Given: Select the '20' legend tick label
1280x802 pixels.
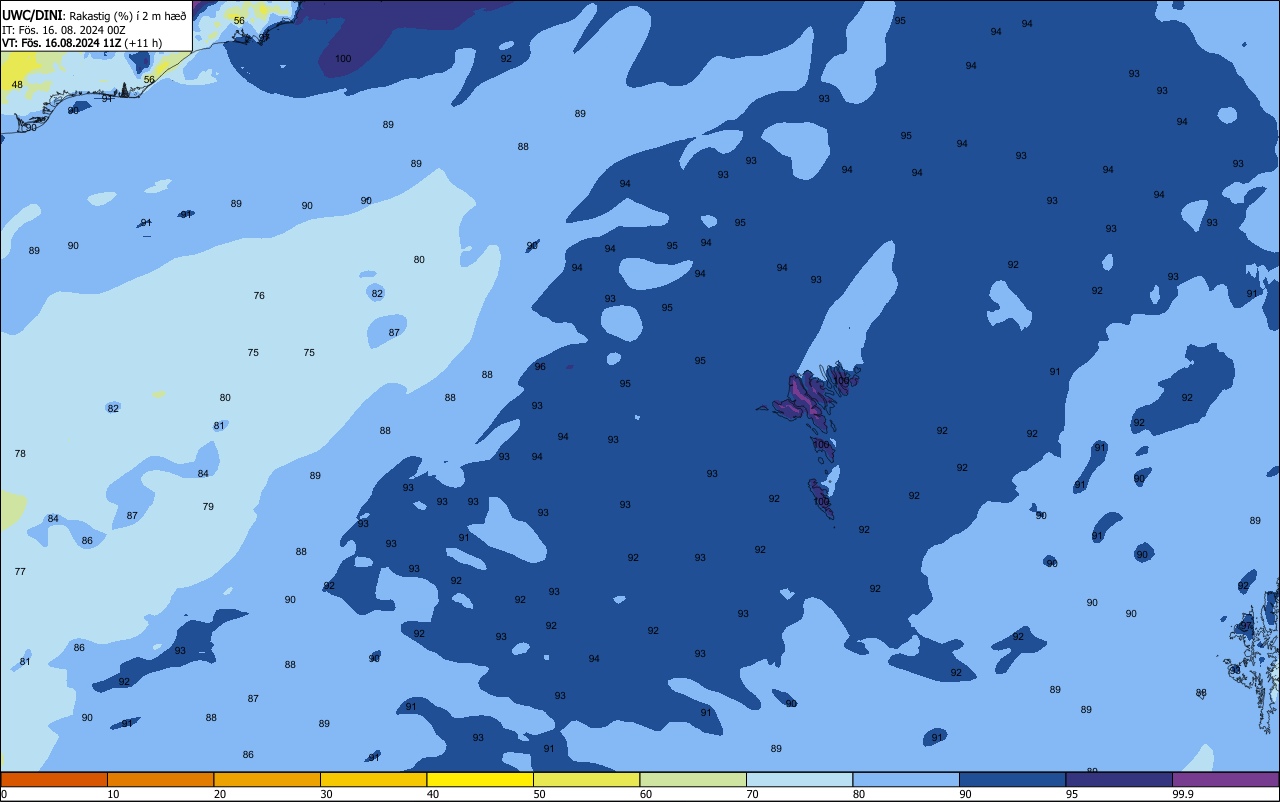Looking at the screenshot, I should click(220, 794).
